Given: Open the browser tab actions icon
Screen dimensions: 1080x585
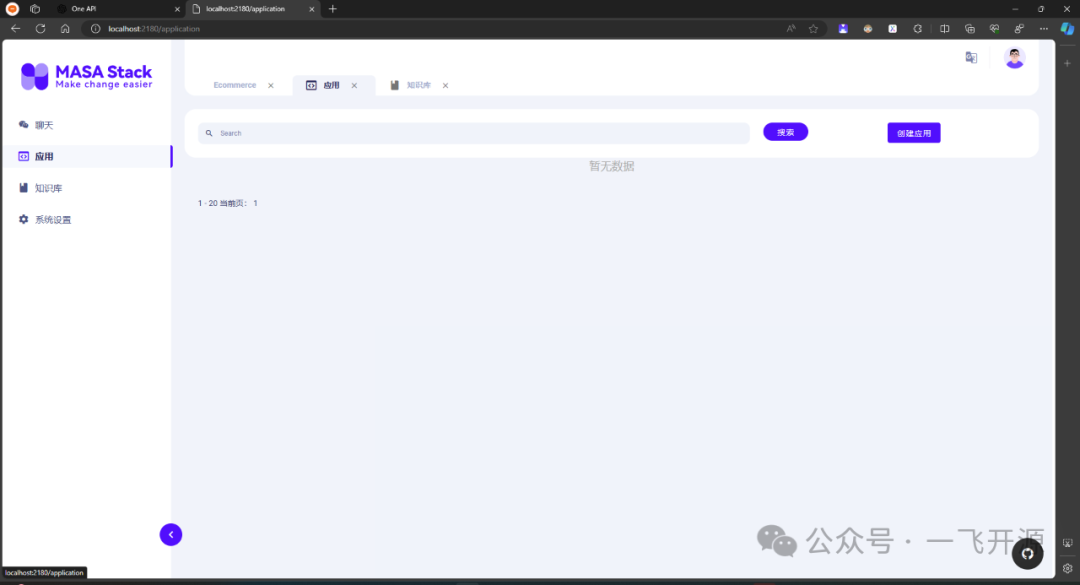Looking at the screenshot, I should pyautogui.click(x=35, y=9).
